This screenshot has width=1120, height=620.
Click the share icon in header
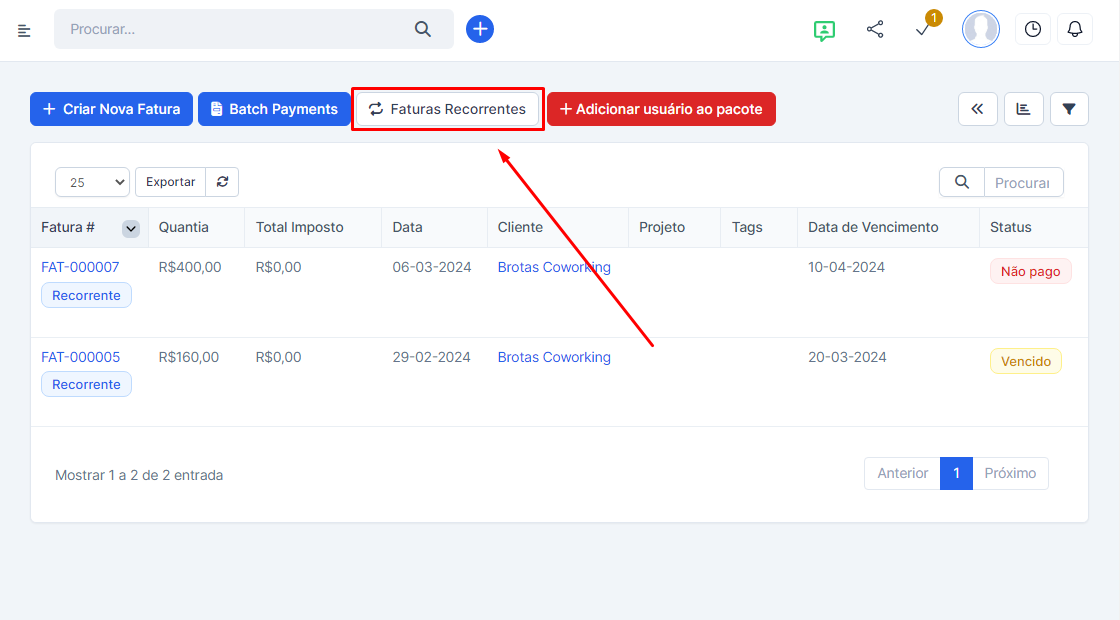(875, 29)
